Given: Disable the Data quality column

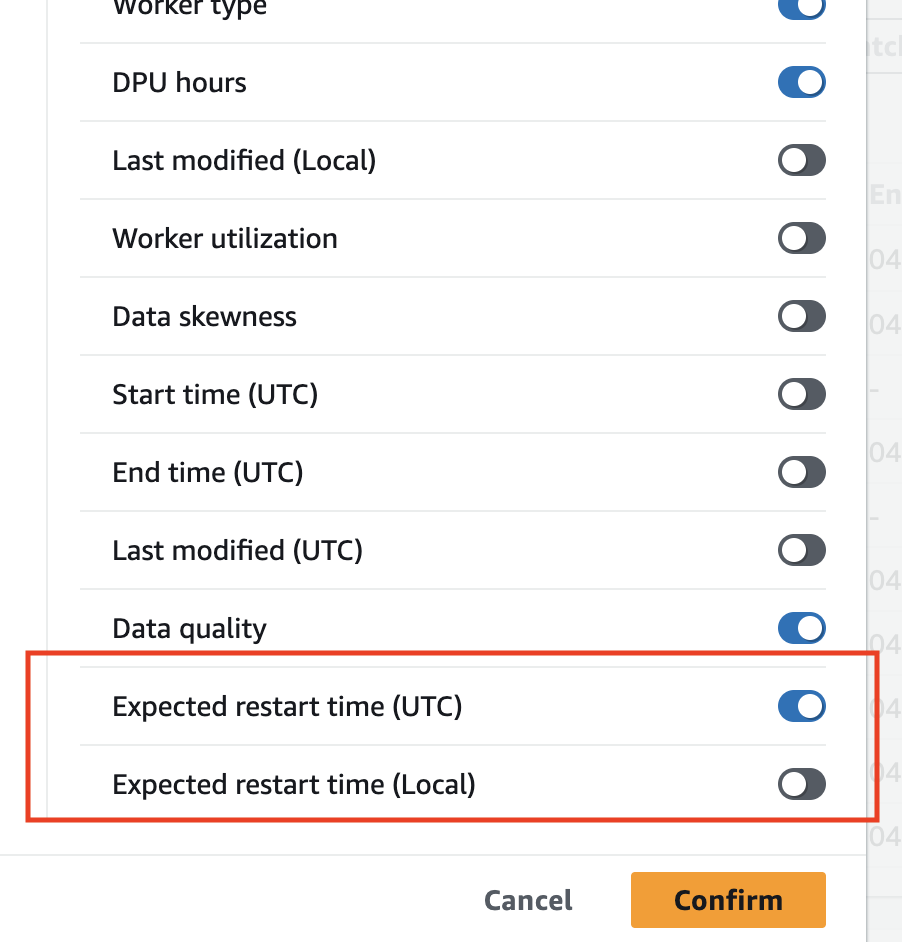Looking at the screenshot, I should (801, 628).
